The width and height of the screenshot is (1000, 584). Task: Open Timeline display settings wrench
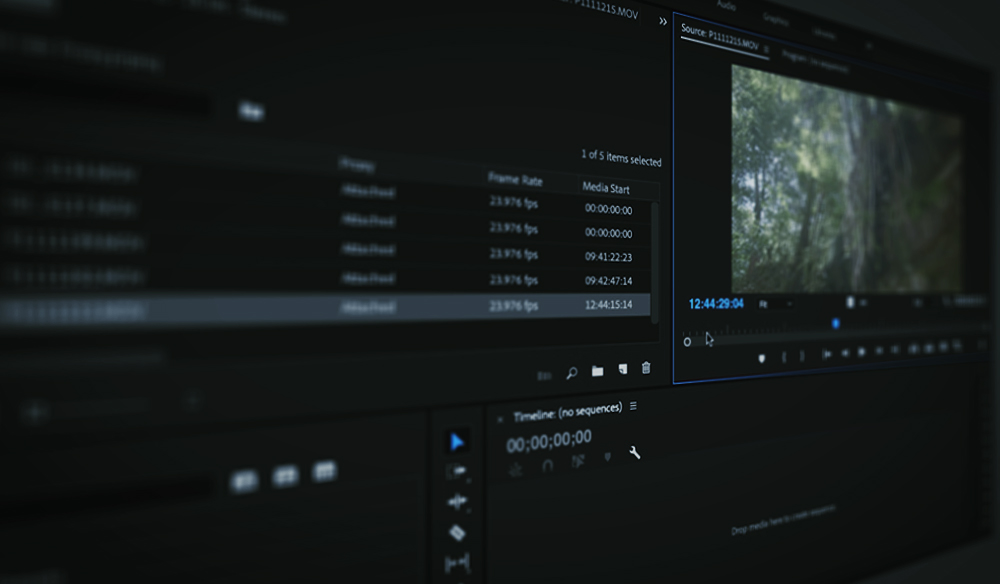click(x=635, y=453)
